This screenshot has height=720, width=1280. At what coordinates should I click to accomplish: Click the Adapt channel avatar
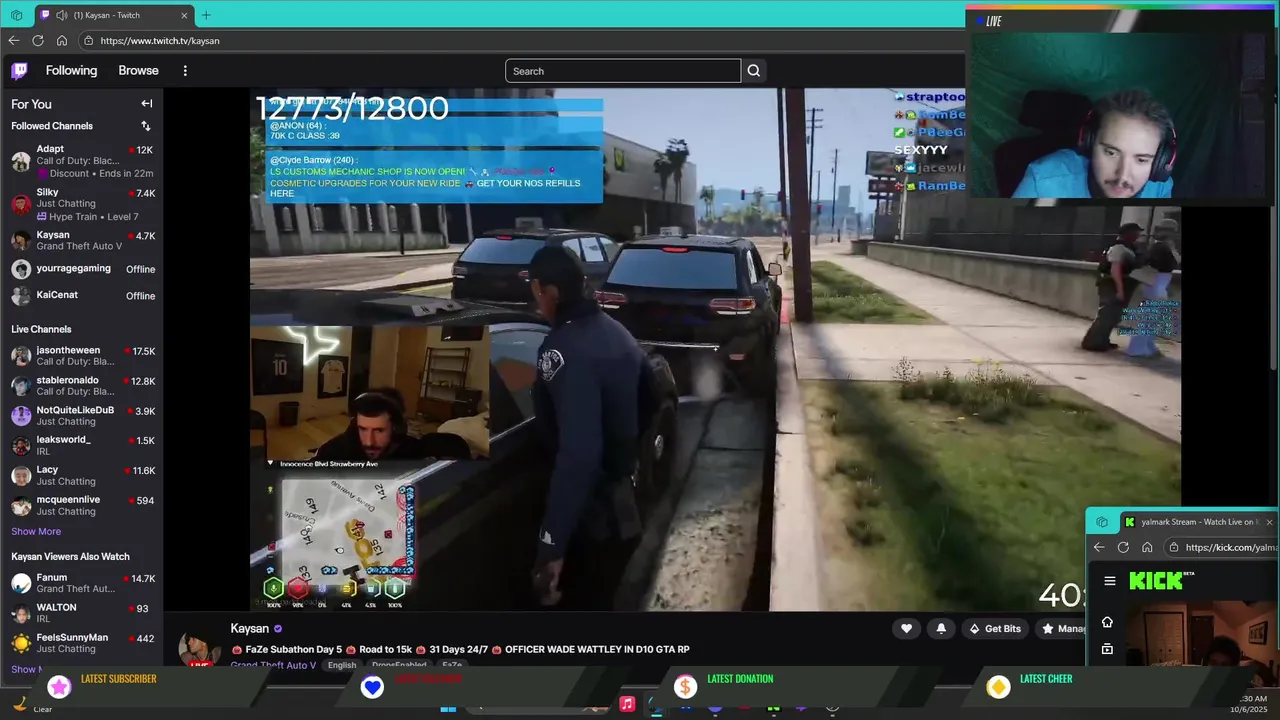[21, 161]
